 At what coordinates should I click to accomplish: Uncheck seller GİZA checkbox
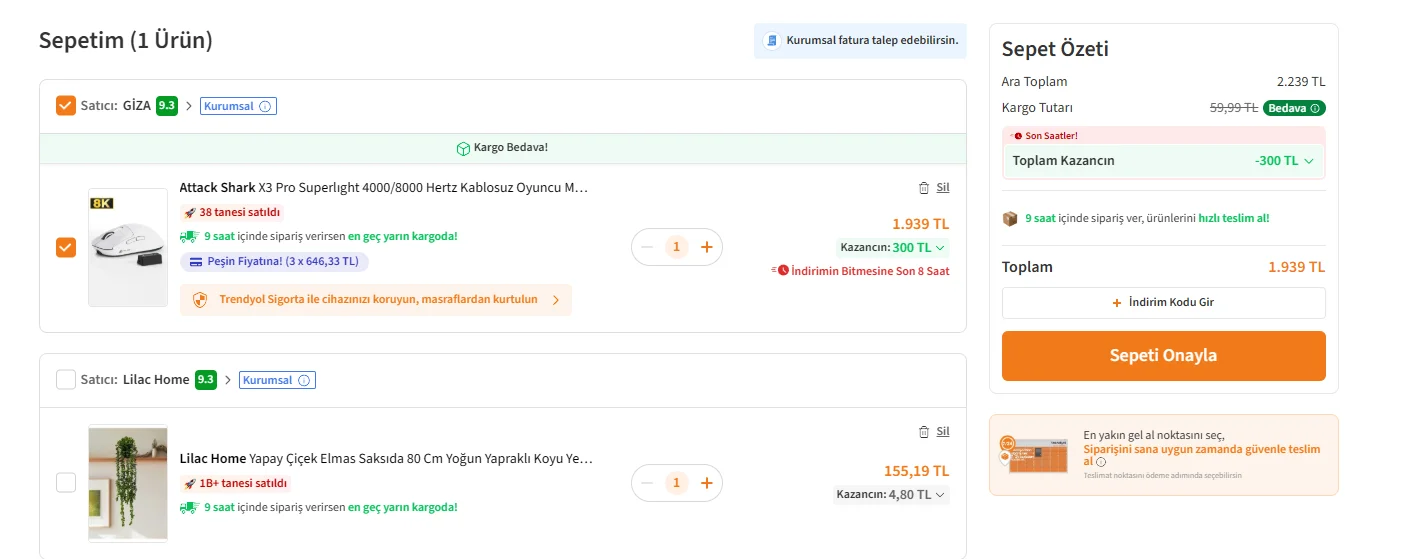pyautogui.click(x=66, y=105)
